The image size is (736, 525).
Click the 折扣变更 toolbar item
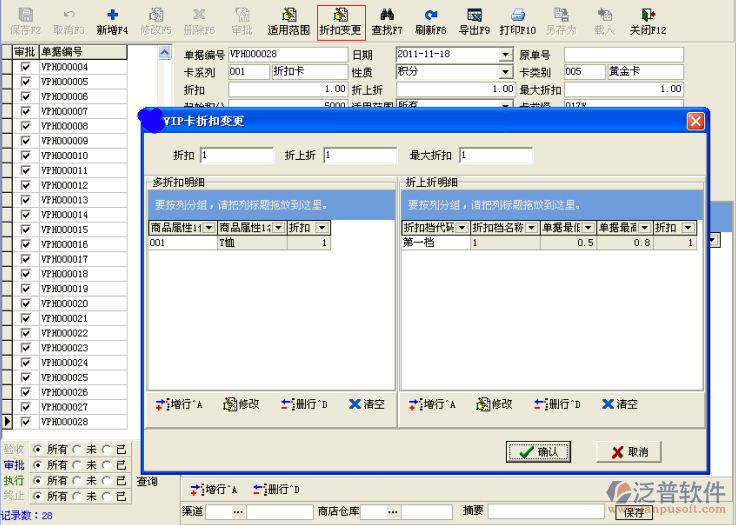(341, 20)
